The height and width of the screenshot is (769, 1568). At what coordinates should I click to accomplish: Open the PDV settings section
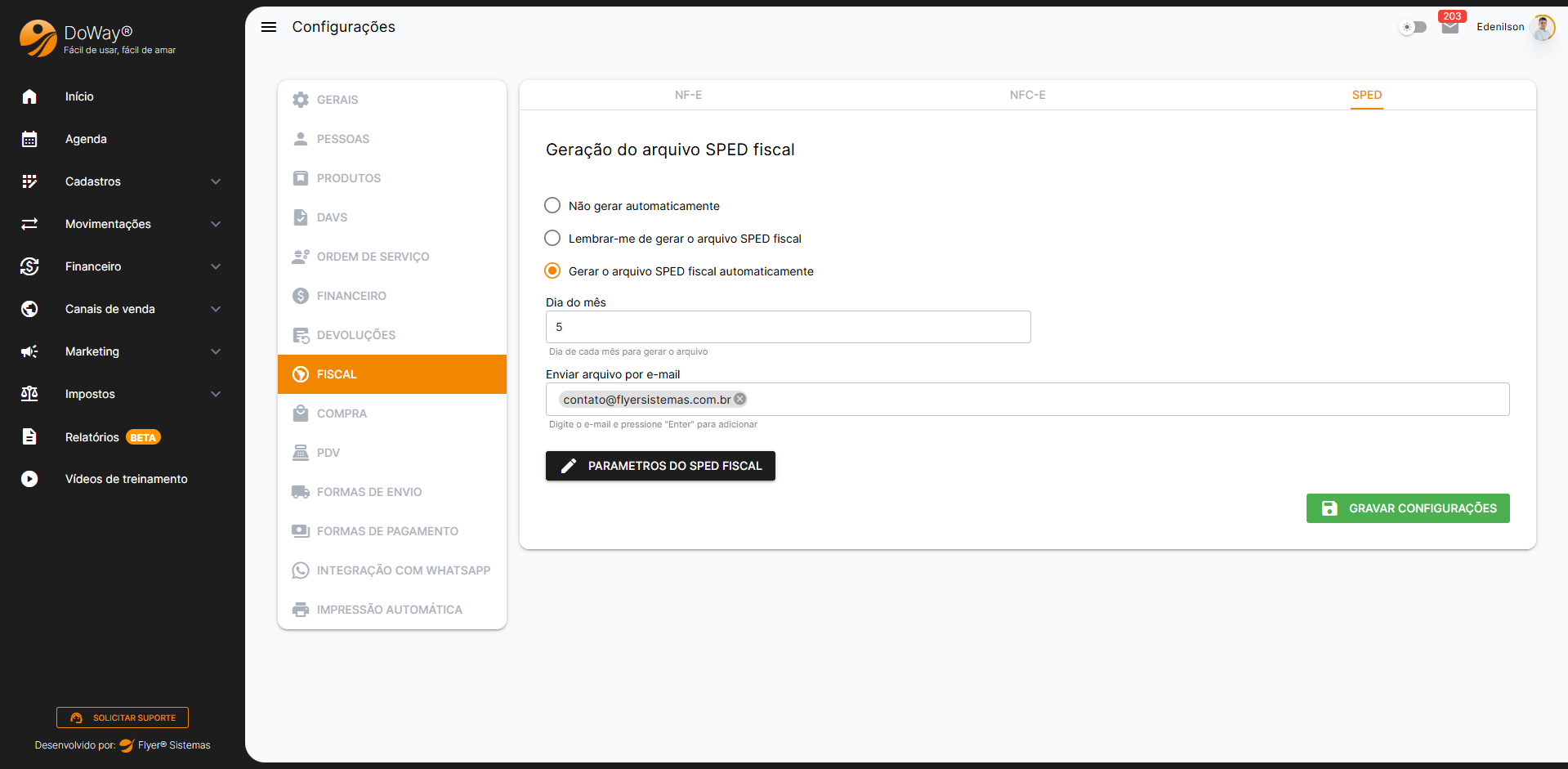(328, 453)
